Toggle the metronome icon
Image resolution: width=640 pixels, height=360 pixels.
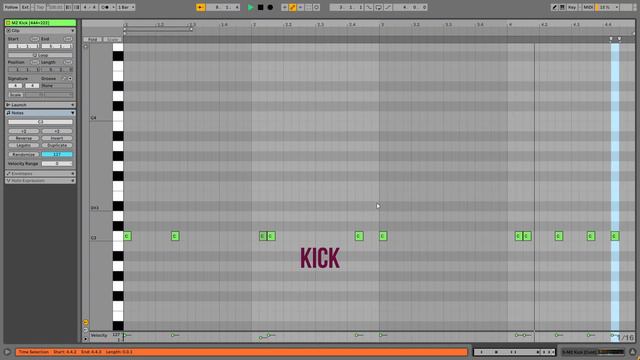(x=105, y=7)
